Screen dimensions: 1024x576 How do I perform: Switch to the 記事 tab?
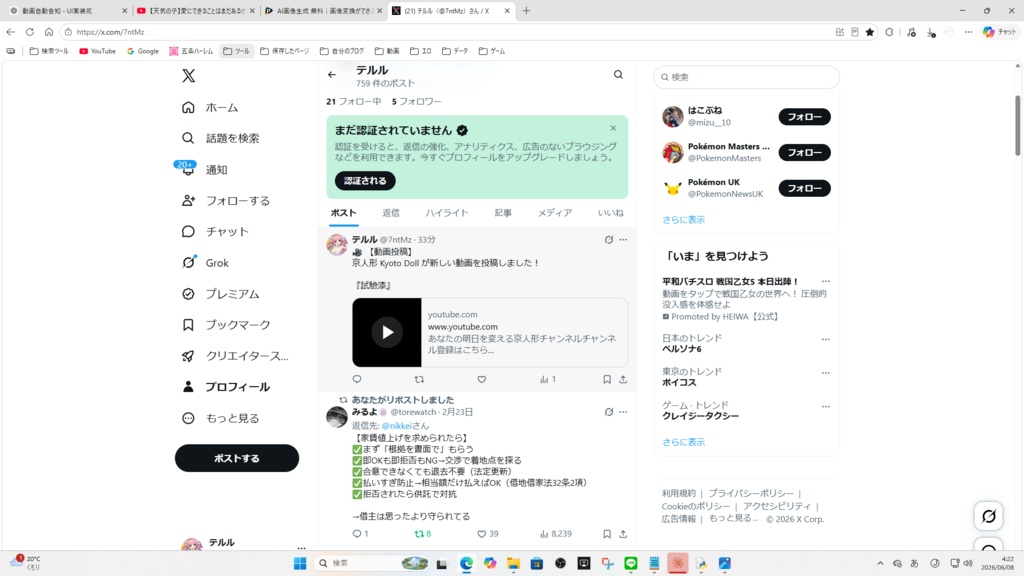tap(503, 213)
